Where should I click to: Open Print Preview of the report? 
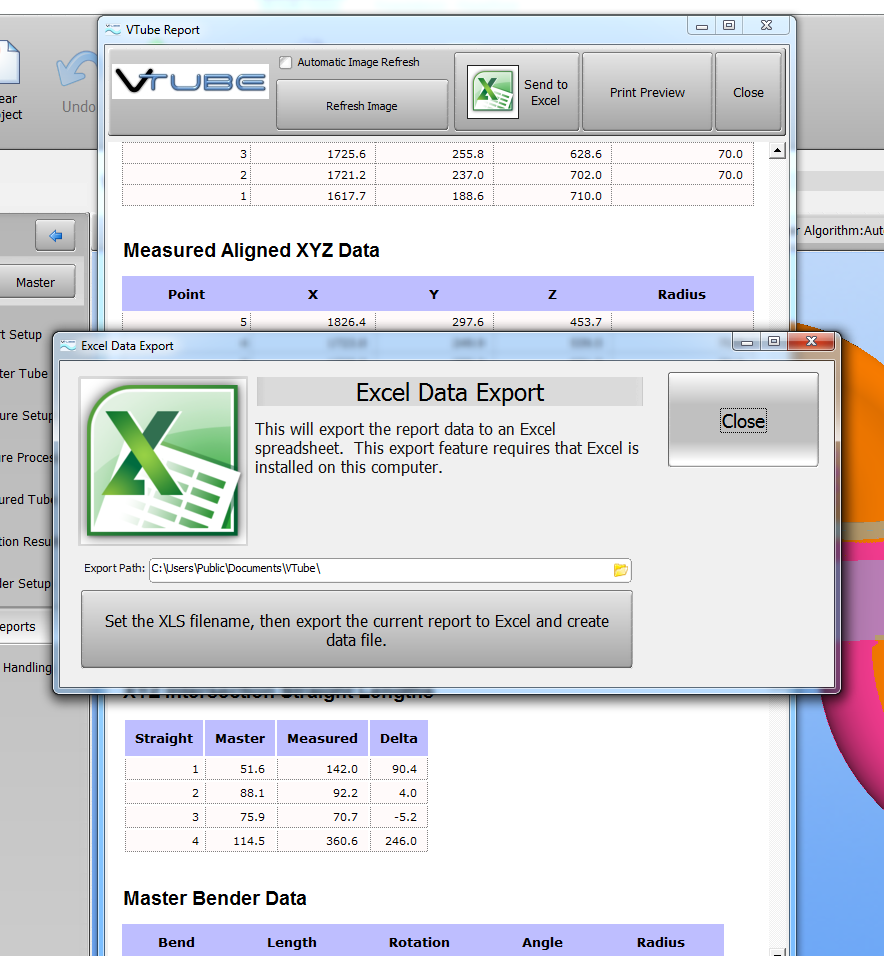647,92
